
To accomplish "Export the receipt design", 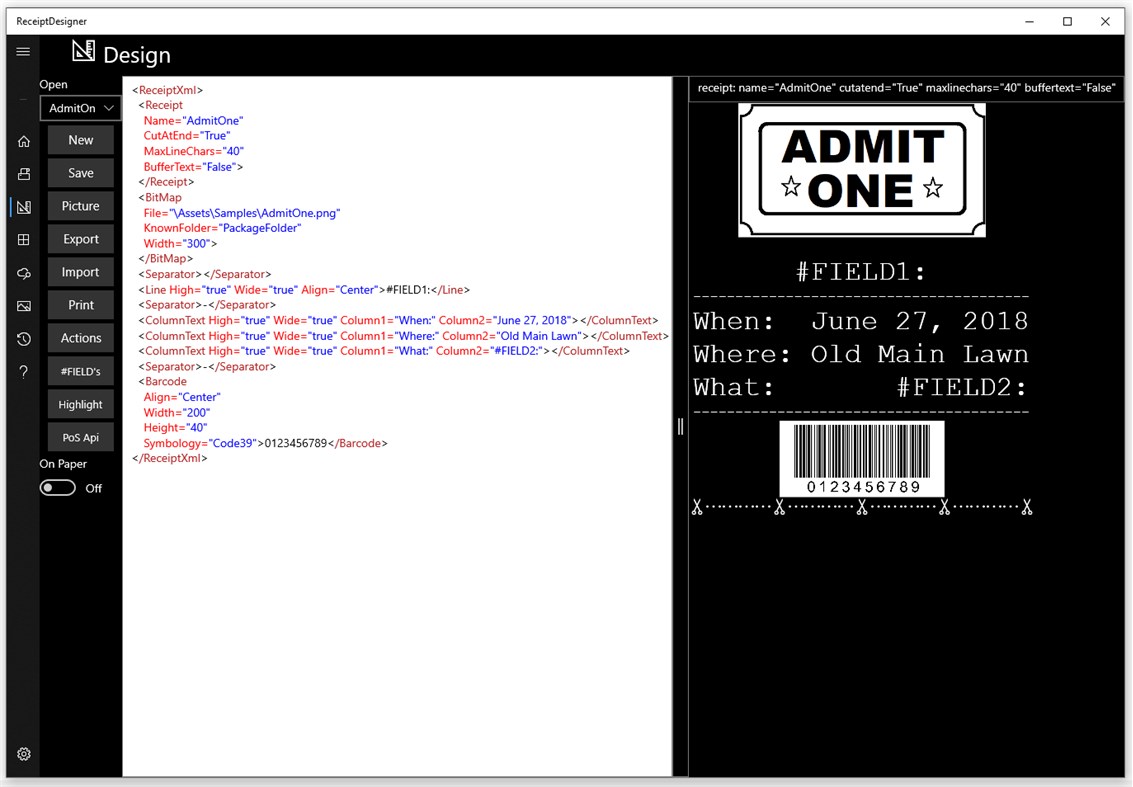I will pos(80,238).
